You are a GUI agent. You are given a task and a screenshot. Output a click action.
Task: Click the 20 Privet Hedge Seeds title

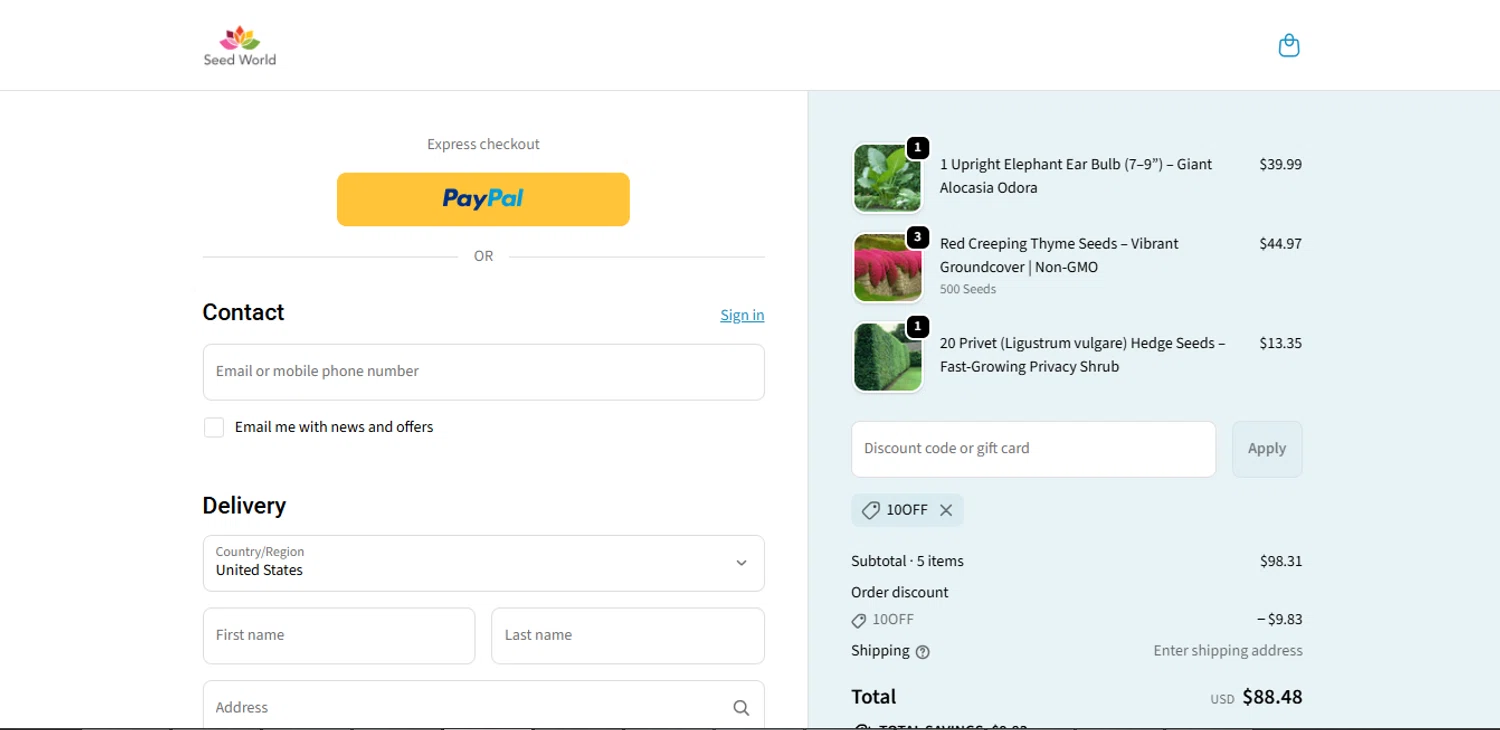point(1082,355)
